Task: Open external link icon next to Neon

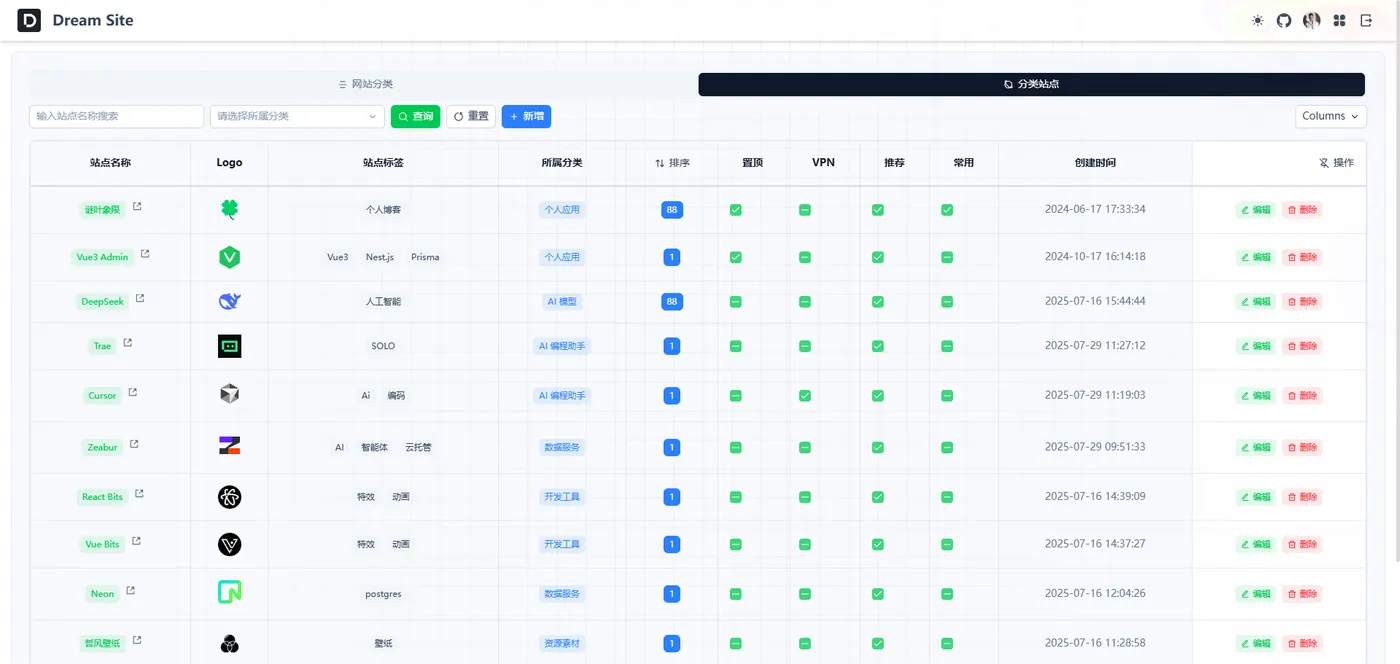Action: click(x=130, y=591)
